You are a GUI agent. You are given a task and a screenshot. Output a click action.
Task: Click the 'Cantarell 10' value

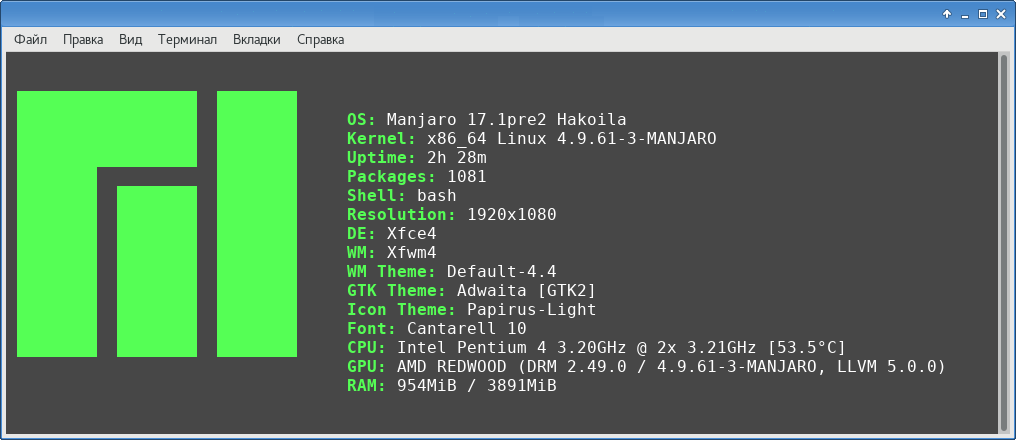(x=467, y=328)
